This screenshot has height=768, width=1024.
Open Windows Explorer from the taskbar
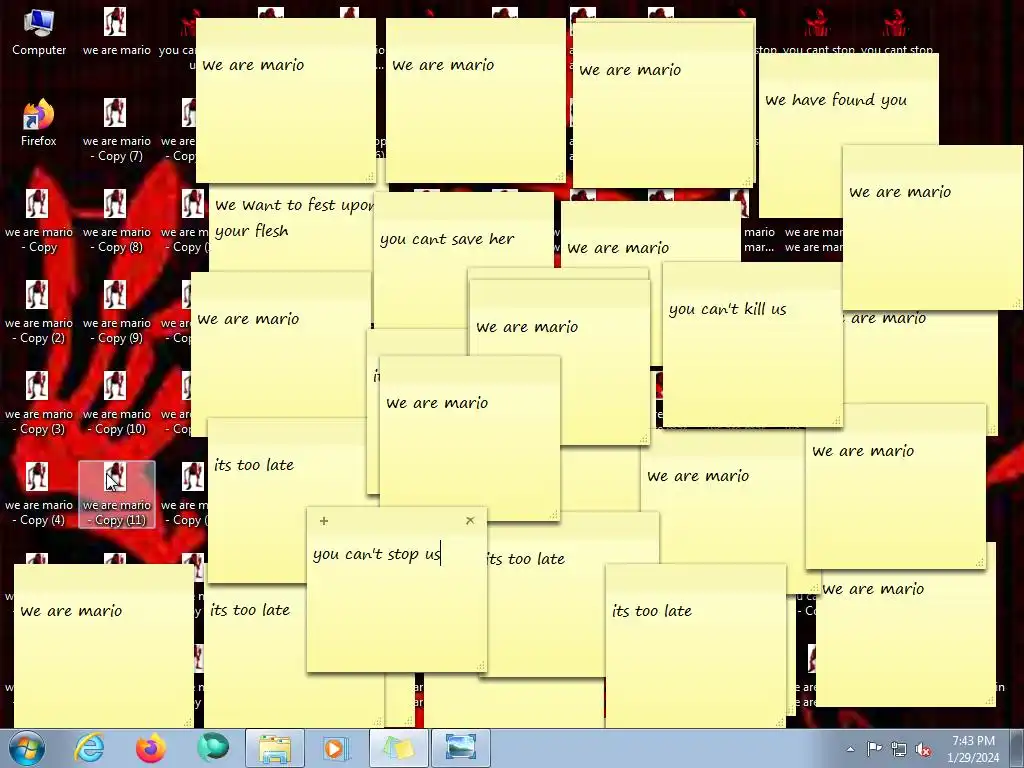coord(275,748)
